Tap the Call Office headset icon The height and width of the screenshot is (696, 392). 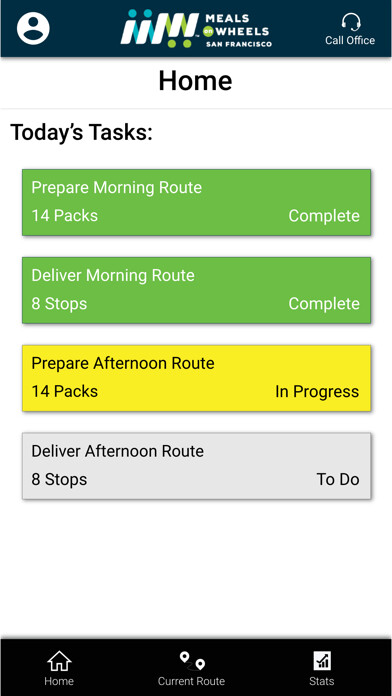click(351, 21)
